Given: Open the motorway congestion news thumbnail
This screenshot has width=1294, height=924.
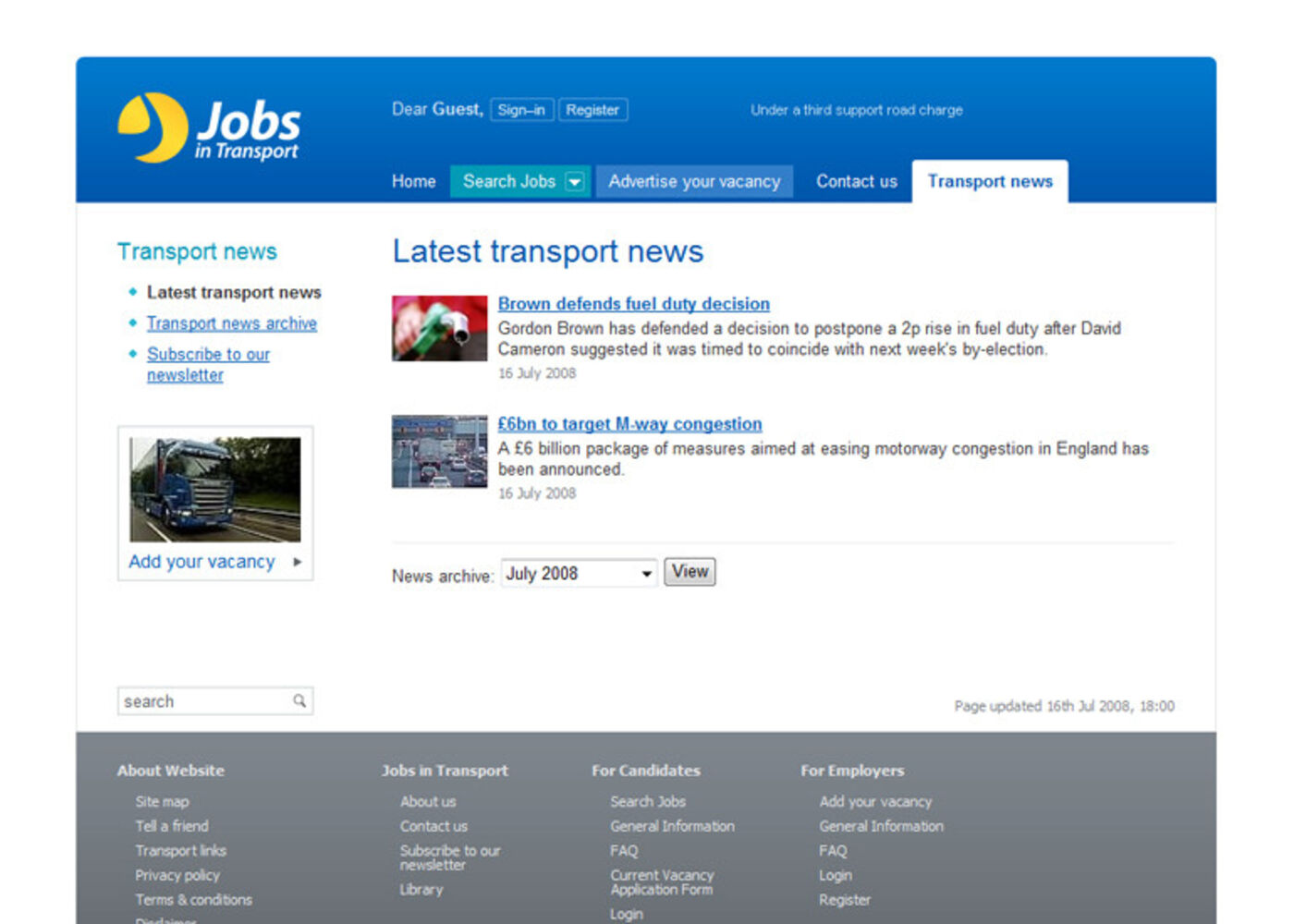Looking at the screenshot, I should 439,451.
